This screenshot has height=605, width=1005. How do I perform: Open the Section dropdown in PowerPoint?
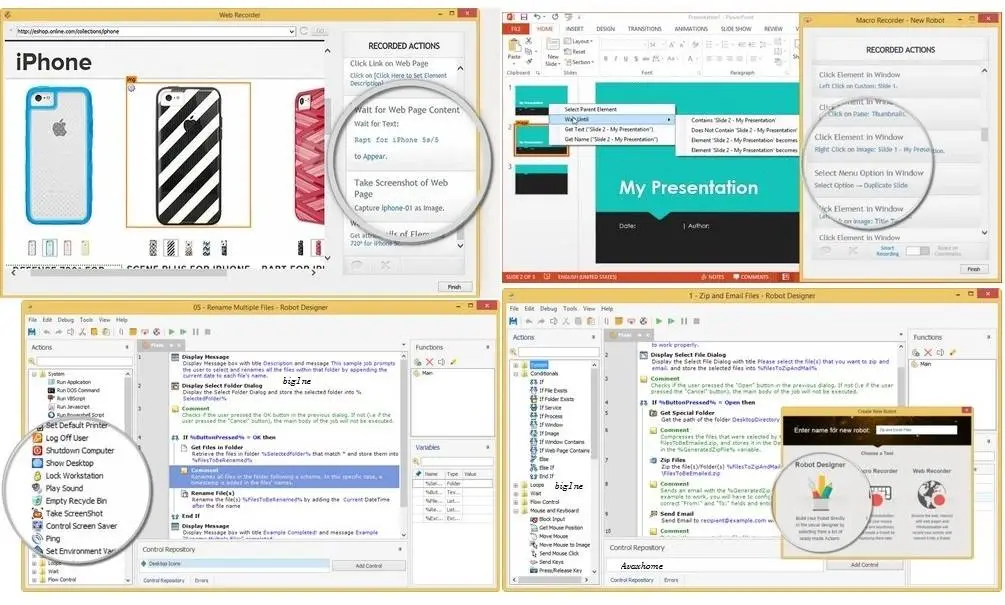(578, 62)
